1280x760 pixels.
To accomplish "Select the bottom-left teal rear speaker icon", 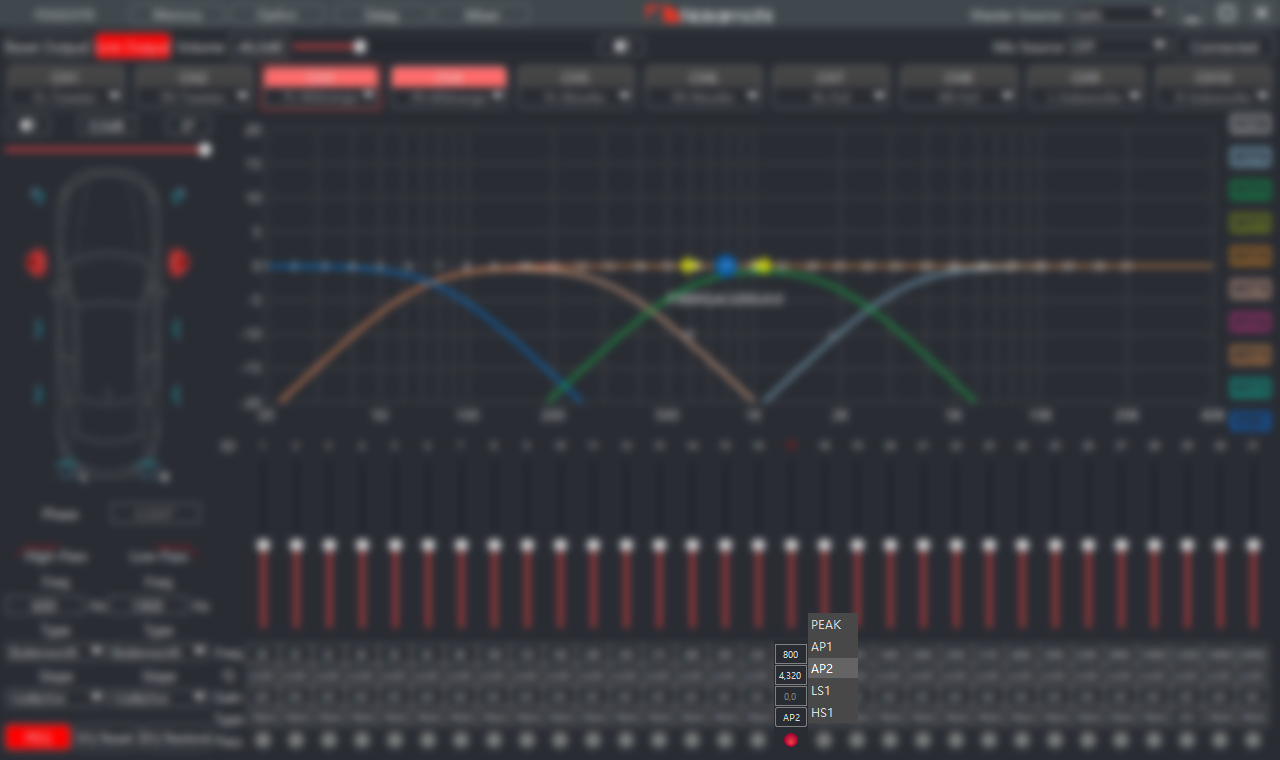I will pos(38,393).
